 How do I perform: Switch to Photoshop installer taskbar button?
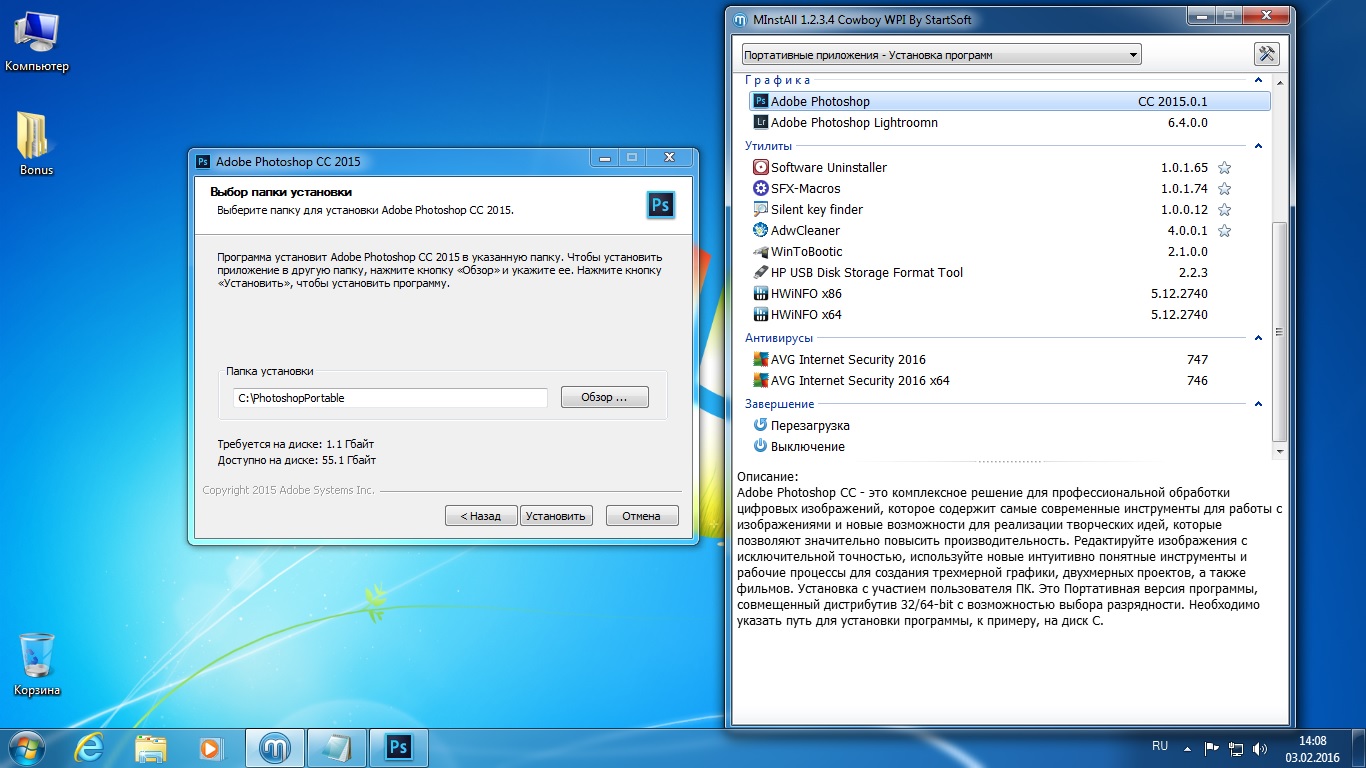tap(399, 747)
